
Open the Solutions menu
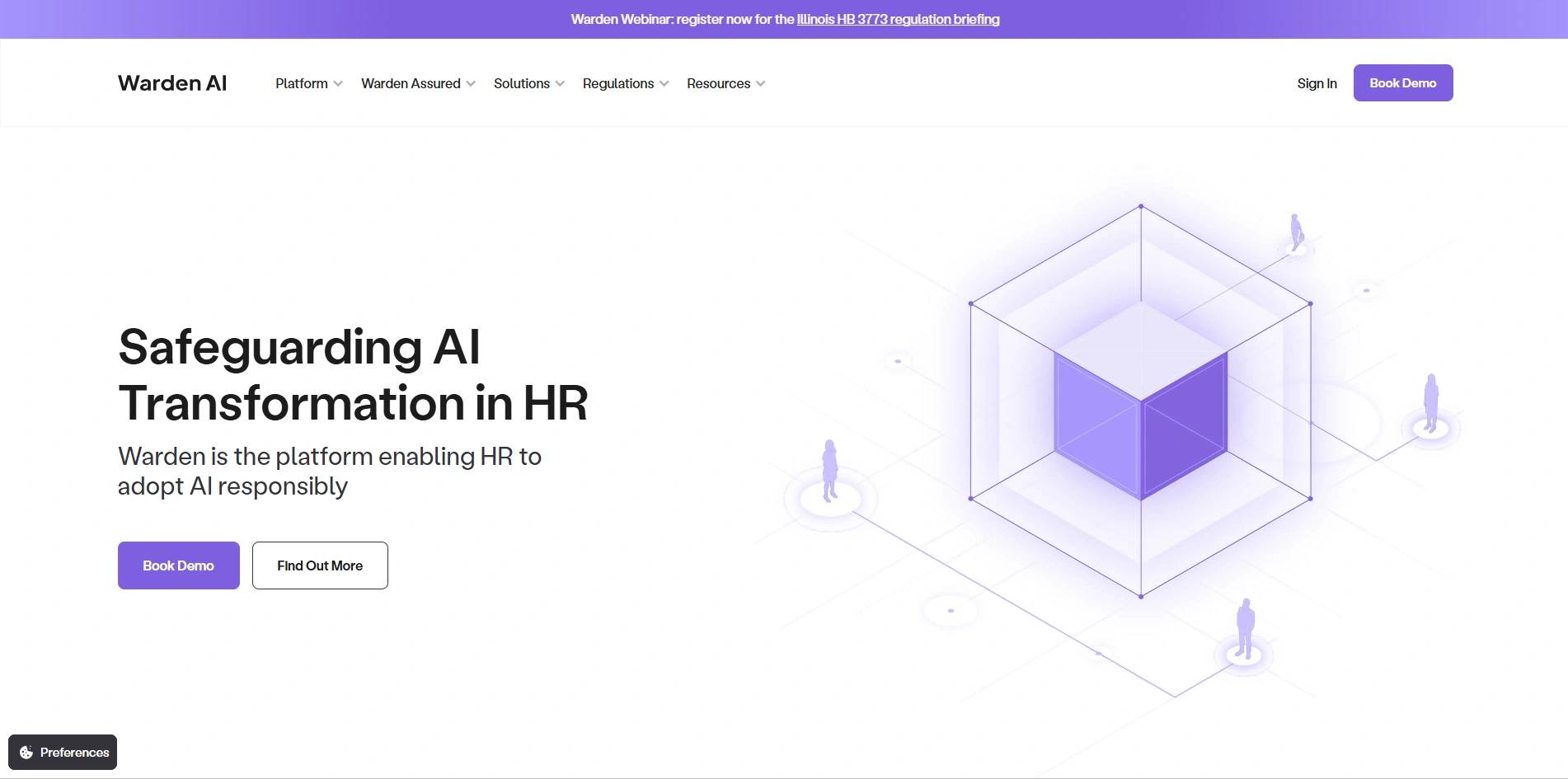(529, 83)
